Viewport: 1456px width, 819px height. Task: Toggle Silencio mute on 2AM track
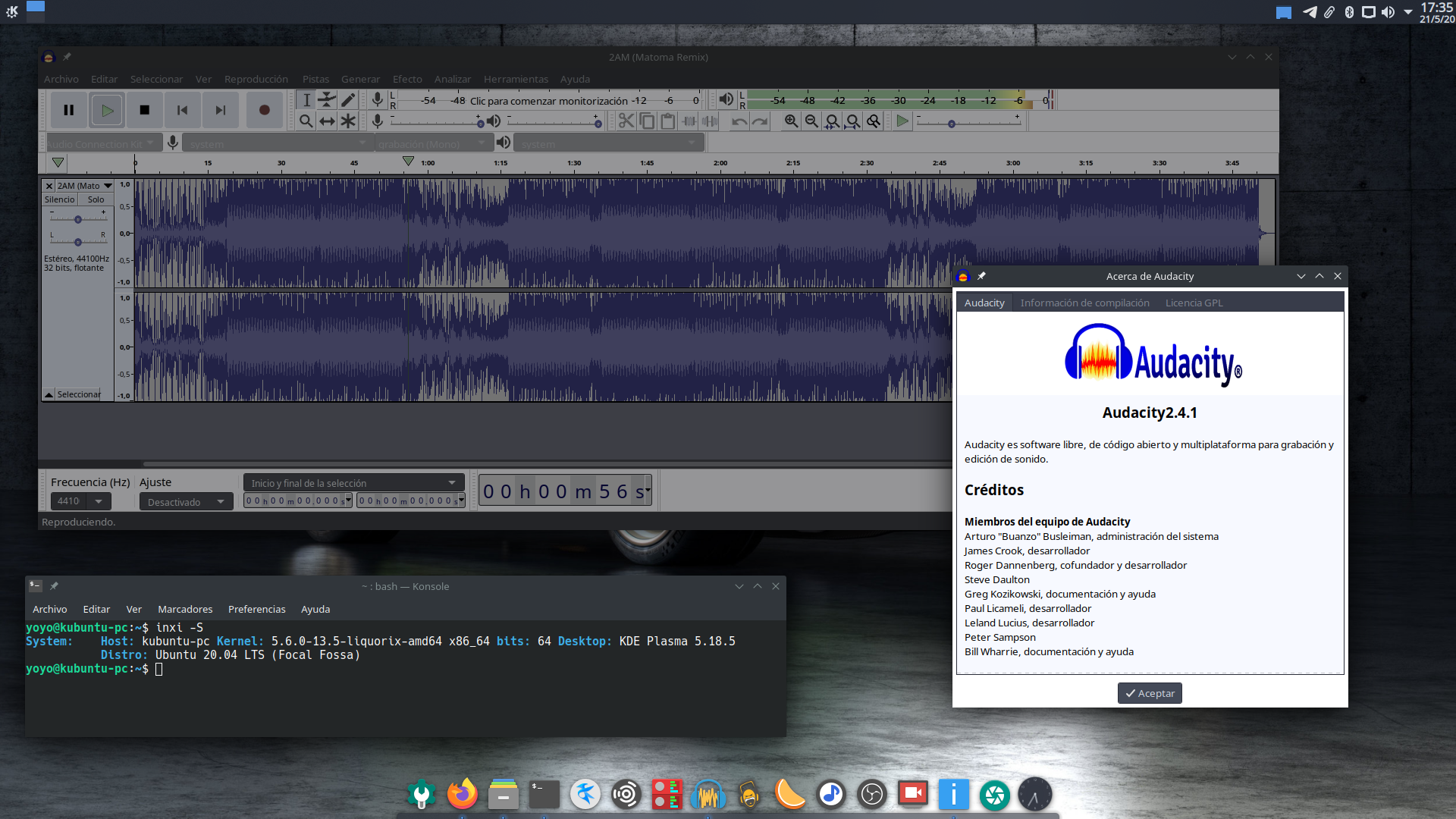coord(59,199)
